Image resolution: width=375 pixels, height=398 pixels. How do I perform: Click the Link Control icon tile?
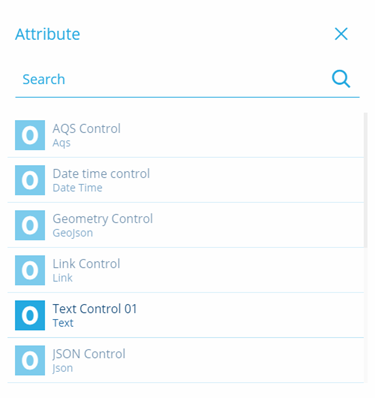(x=30, y=270)
